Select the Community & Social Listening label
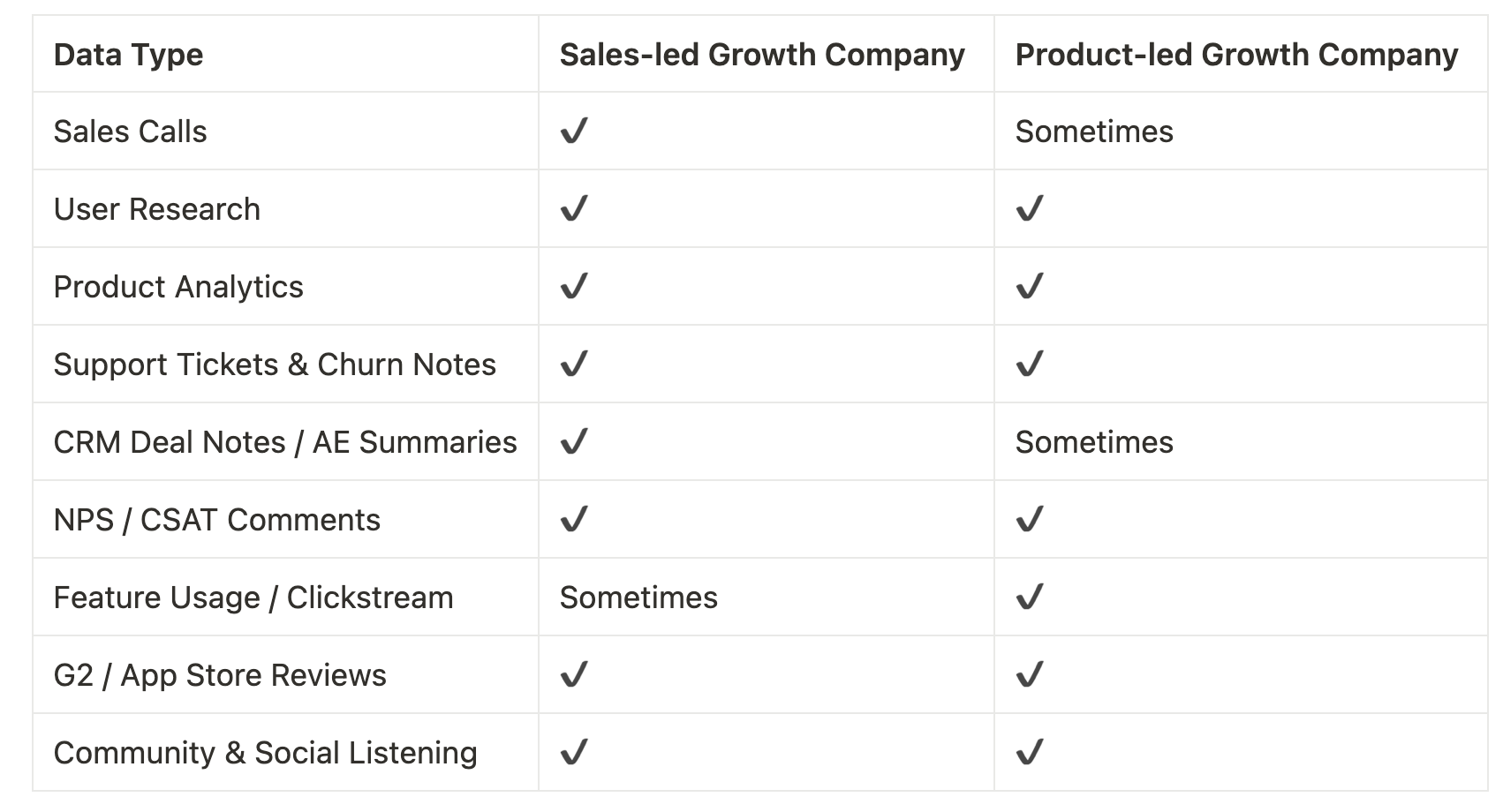The image size is (1503, 812). click(x=265, y=753)
